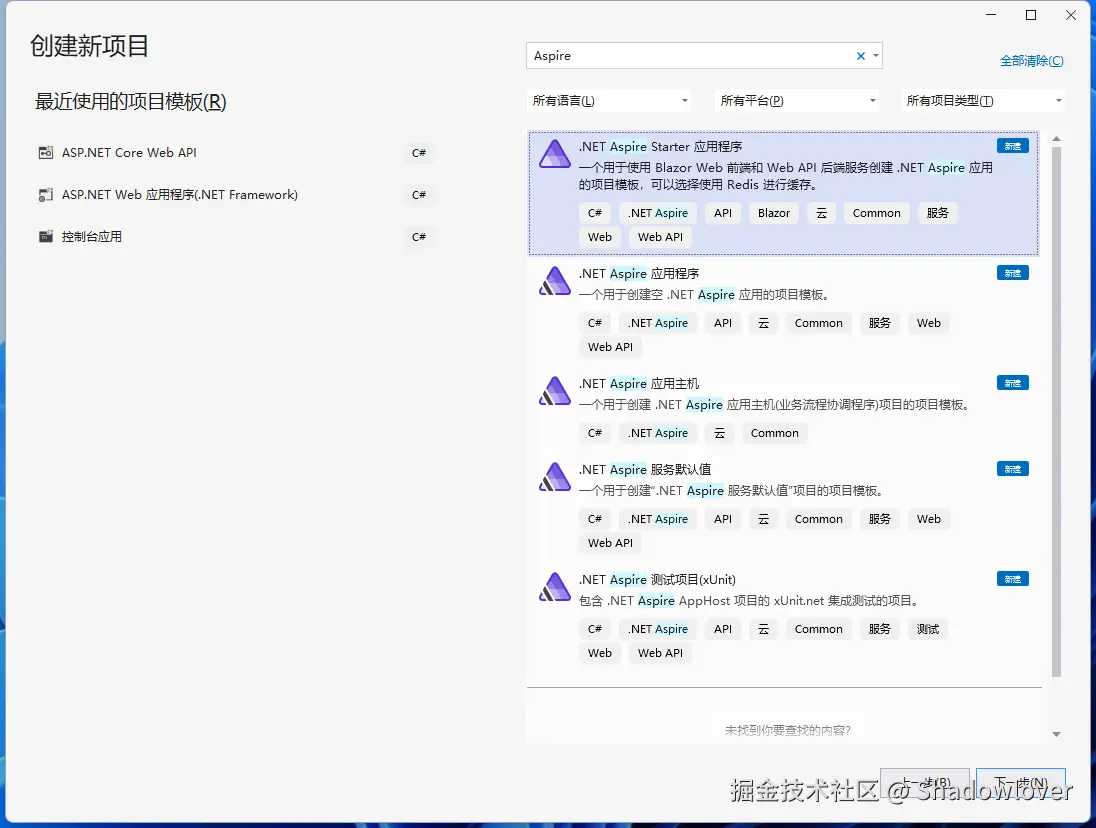Click the .NET Aspire 服务默认值 template icon
Image resolution: width=1096 pixels, height=828 pixels.
(555, 477)
